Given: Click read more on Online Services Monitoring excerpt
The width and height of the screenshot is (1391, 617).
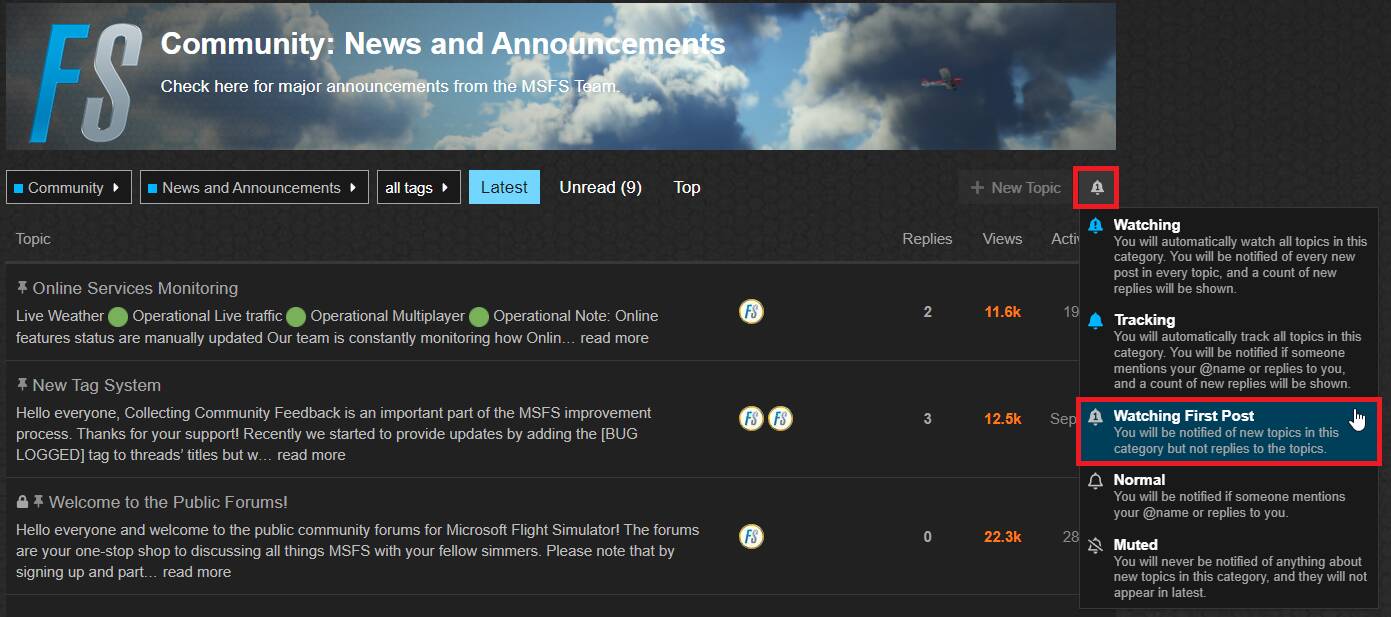Looking at the screenshot, I should click(614, 338).
